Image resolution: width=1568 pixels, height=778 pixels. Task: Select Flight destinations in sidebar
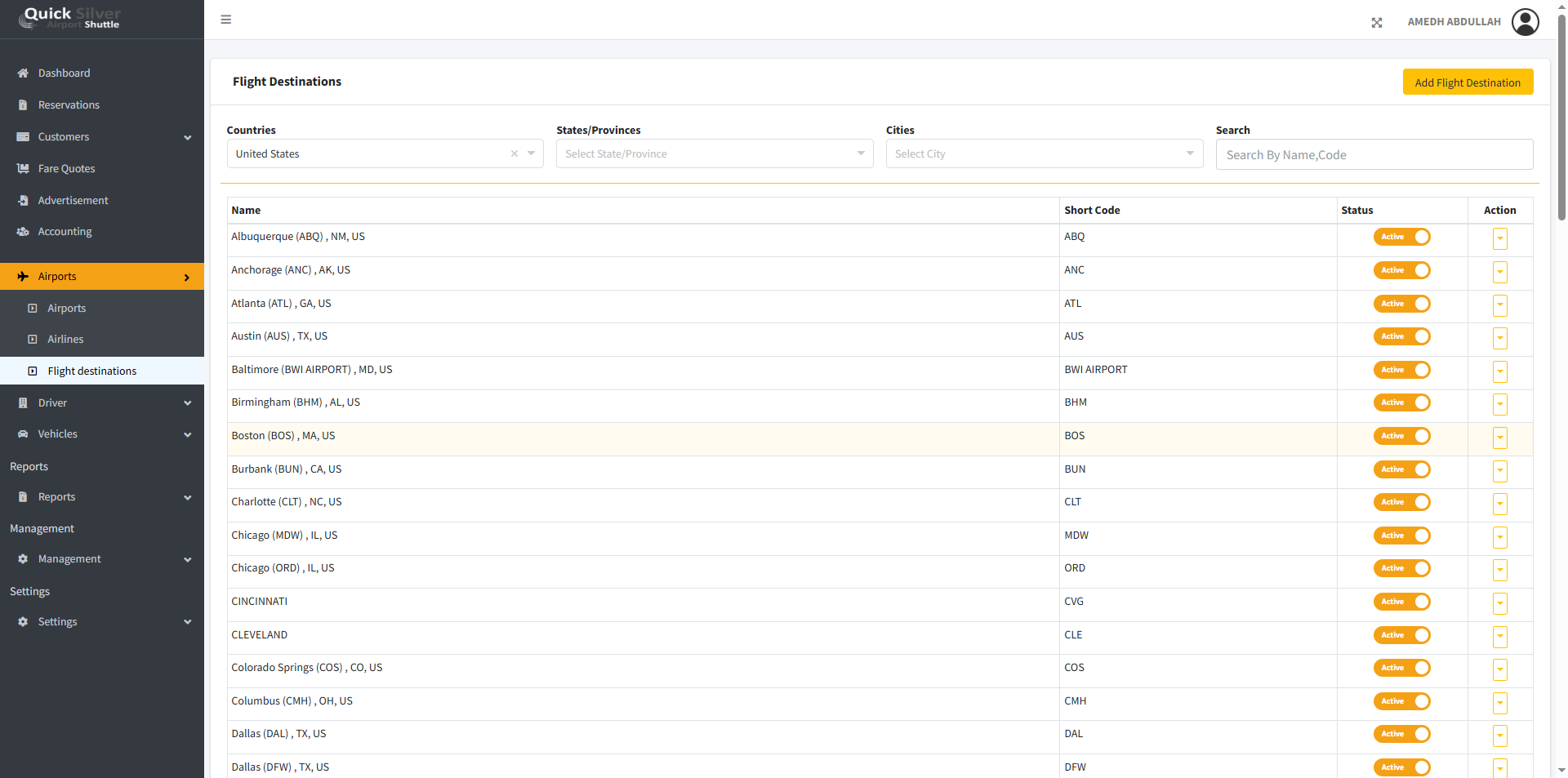(x=91, y=371)
